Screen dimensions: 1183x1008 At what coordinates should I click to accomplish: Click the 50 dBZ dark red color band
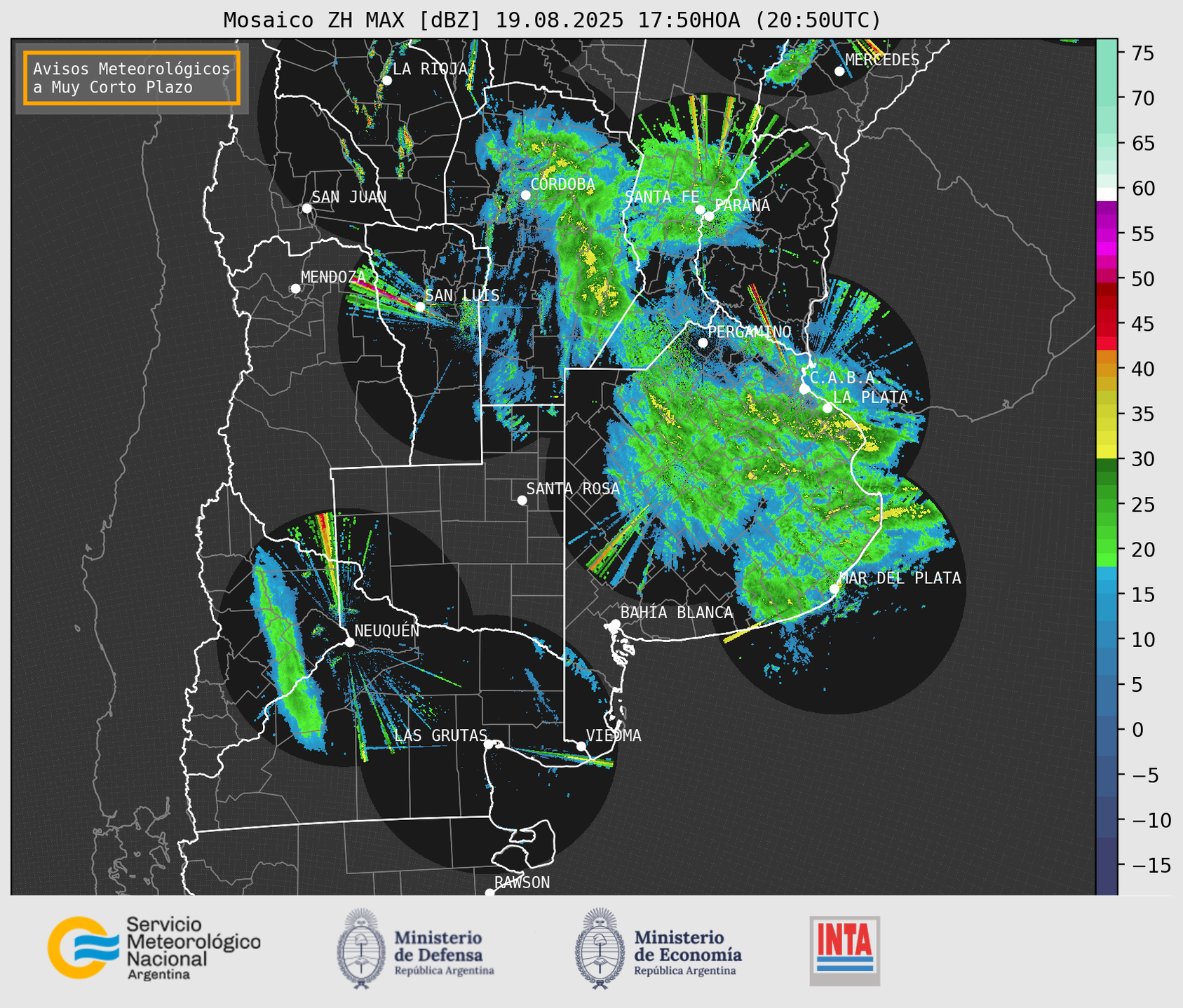coord(1107,289)
